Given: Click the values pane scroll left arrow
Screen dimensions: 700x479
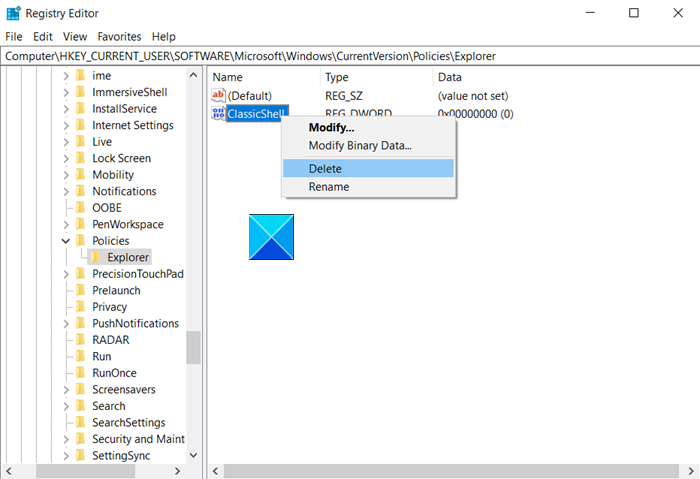Looking at the screenshot, I should (x=216, y=471).
